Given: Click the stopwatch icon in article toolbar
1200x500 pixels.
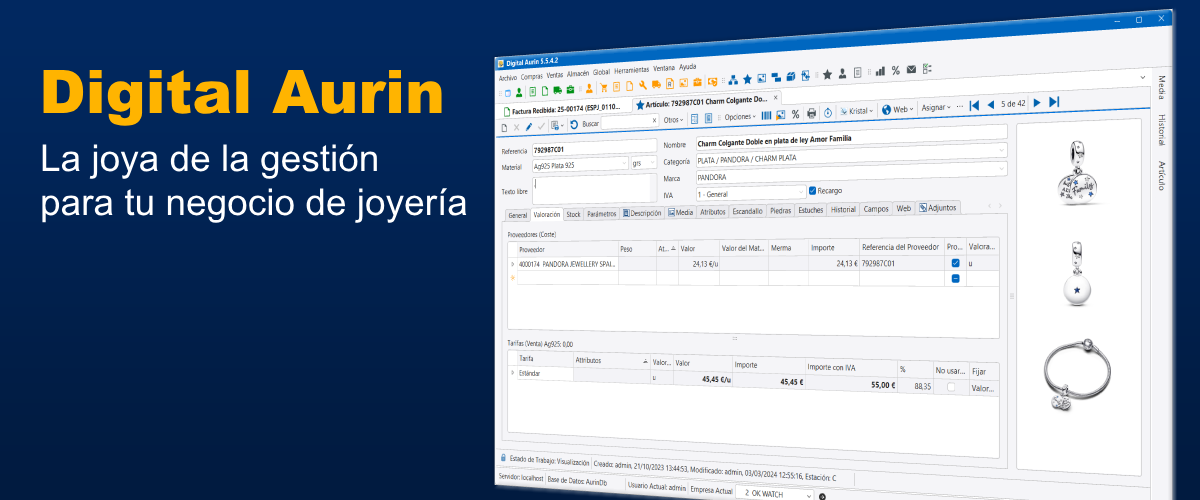Looking at the screenshot, I should click(x=828, y=112).
